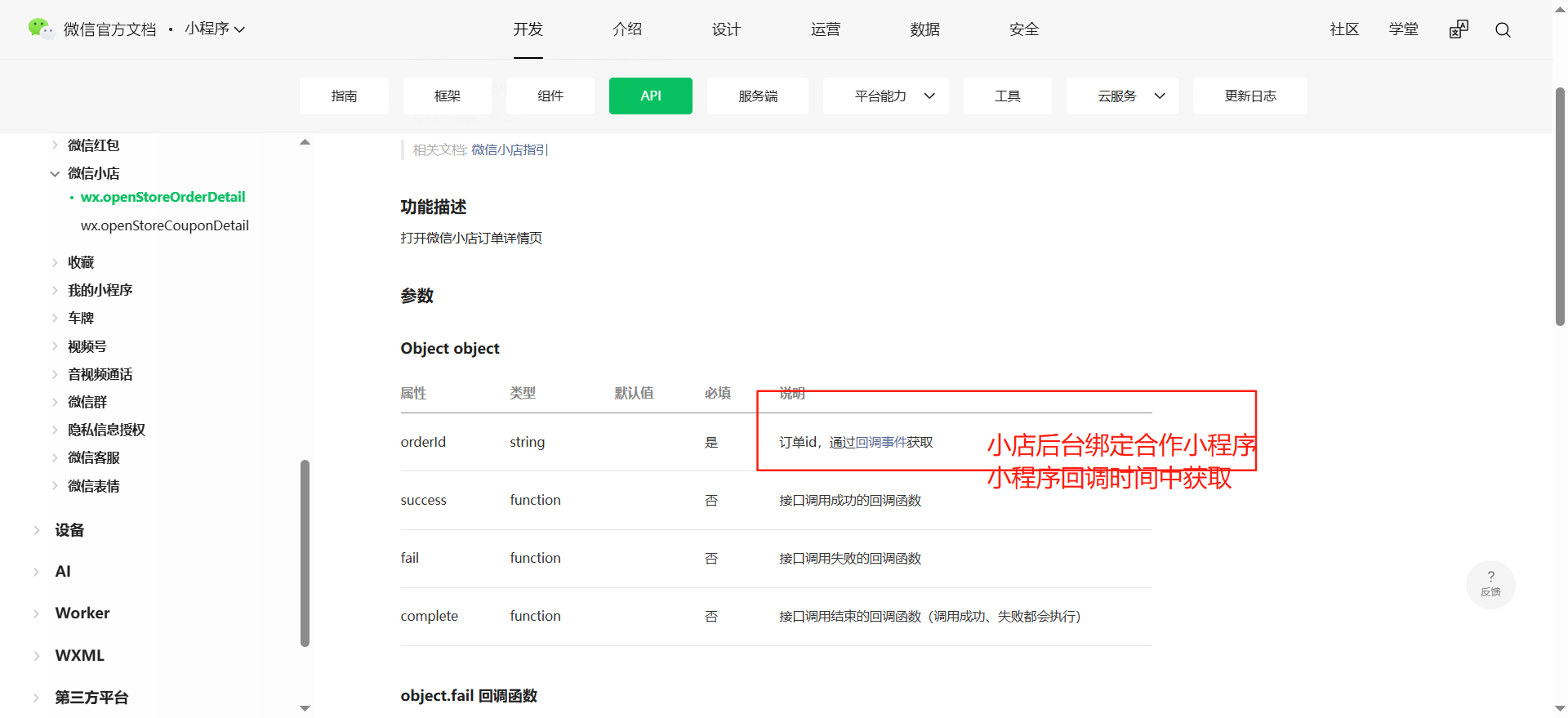Click the 接口调用成功的回调函数 description
Viewport: 1568px width, 718px height.
pyautogui.click(x=850, y=501)
